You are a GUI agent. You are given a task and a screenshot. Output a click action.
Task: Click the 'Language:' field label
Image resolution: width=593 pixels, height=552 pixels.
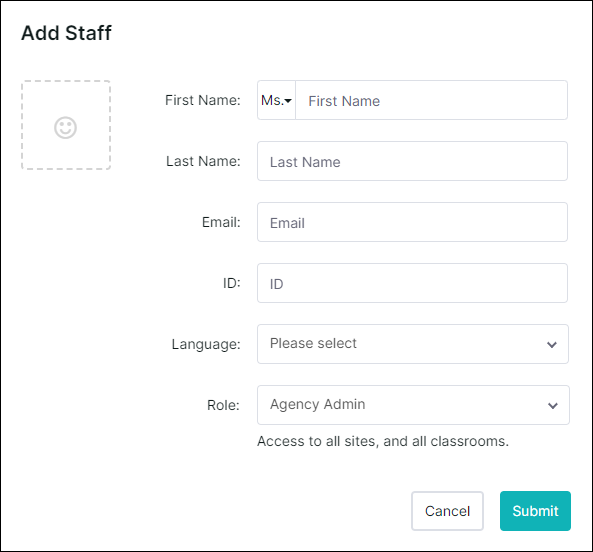tap(206, 344)
